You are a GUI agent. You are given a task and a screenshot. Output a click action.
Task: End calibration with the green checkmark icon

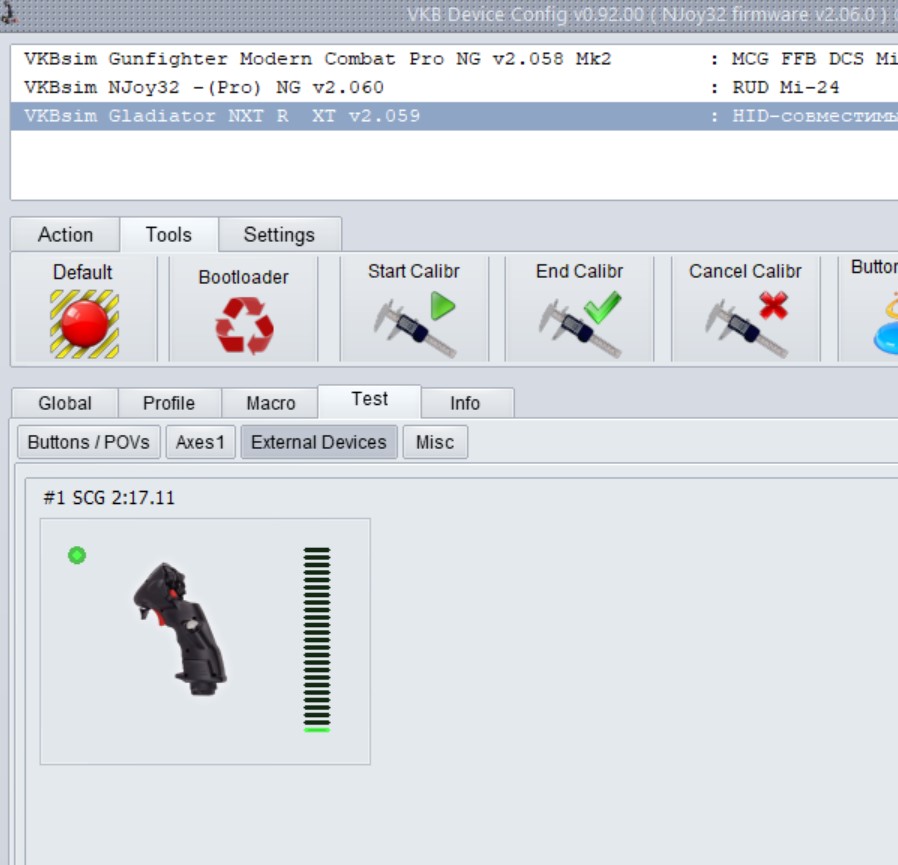tap(580, 324)
